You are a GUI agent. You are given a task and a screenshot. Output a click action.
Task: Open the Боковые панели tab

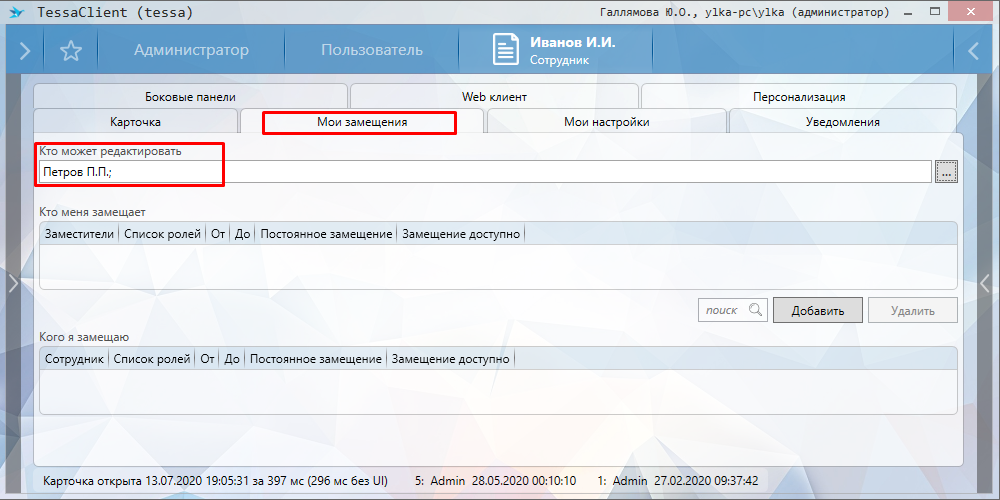point(190,97)
